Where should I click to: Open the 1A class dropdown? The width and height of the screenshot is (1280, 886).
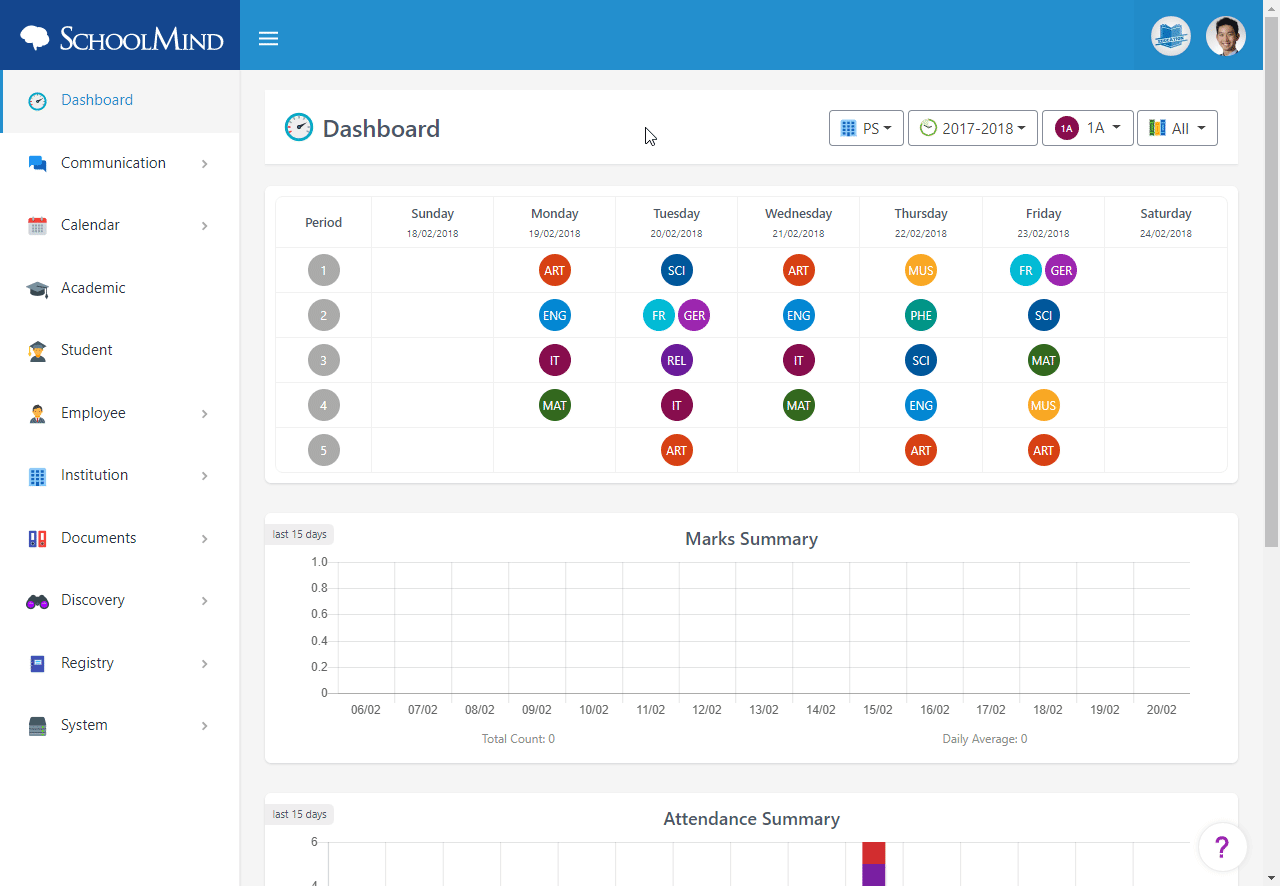click(x=1087, y=128)
